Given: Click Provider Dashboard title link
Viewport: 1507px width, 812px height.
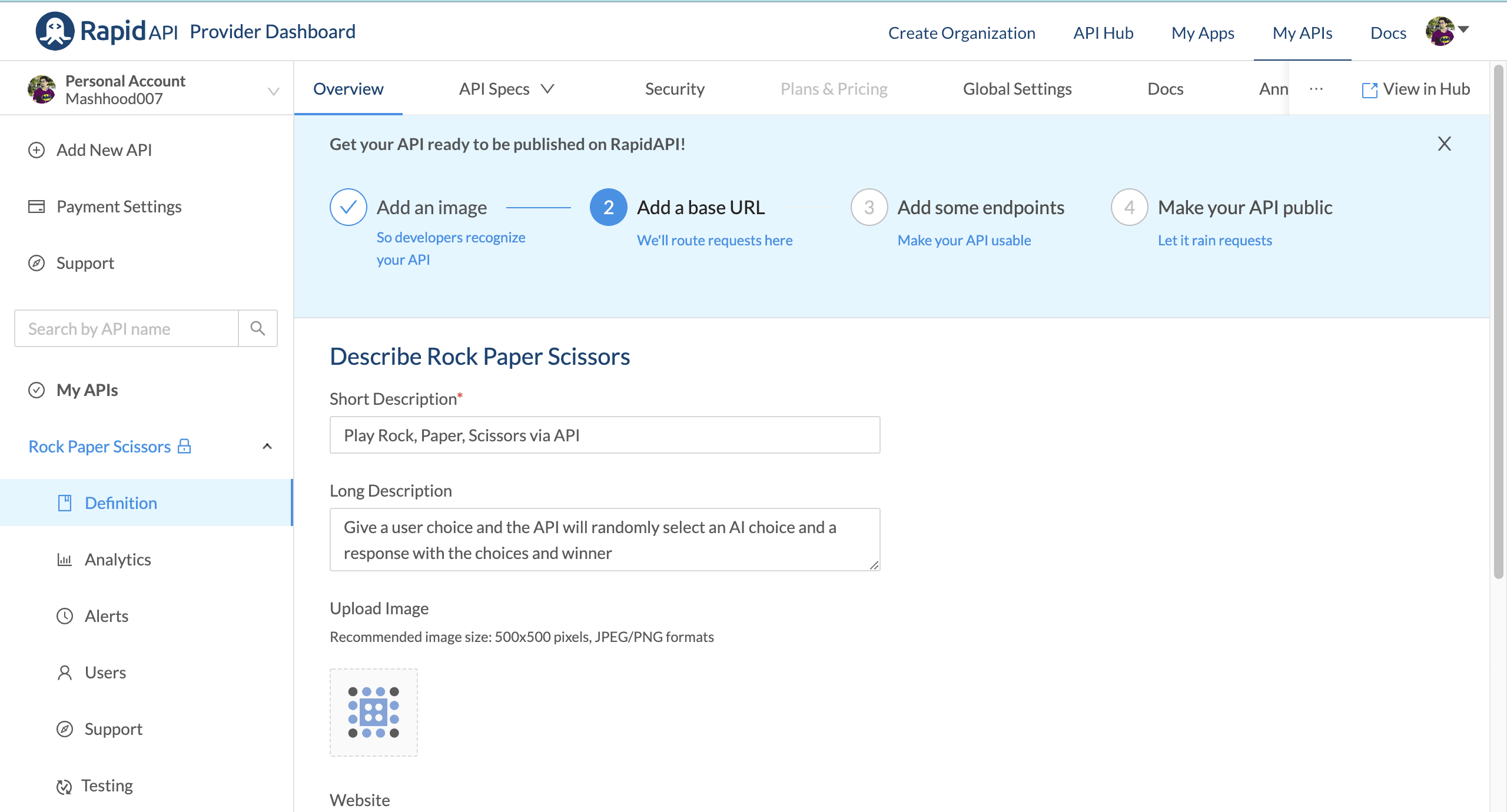Looking at the screenshot, I should [x=273, y=31].
